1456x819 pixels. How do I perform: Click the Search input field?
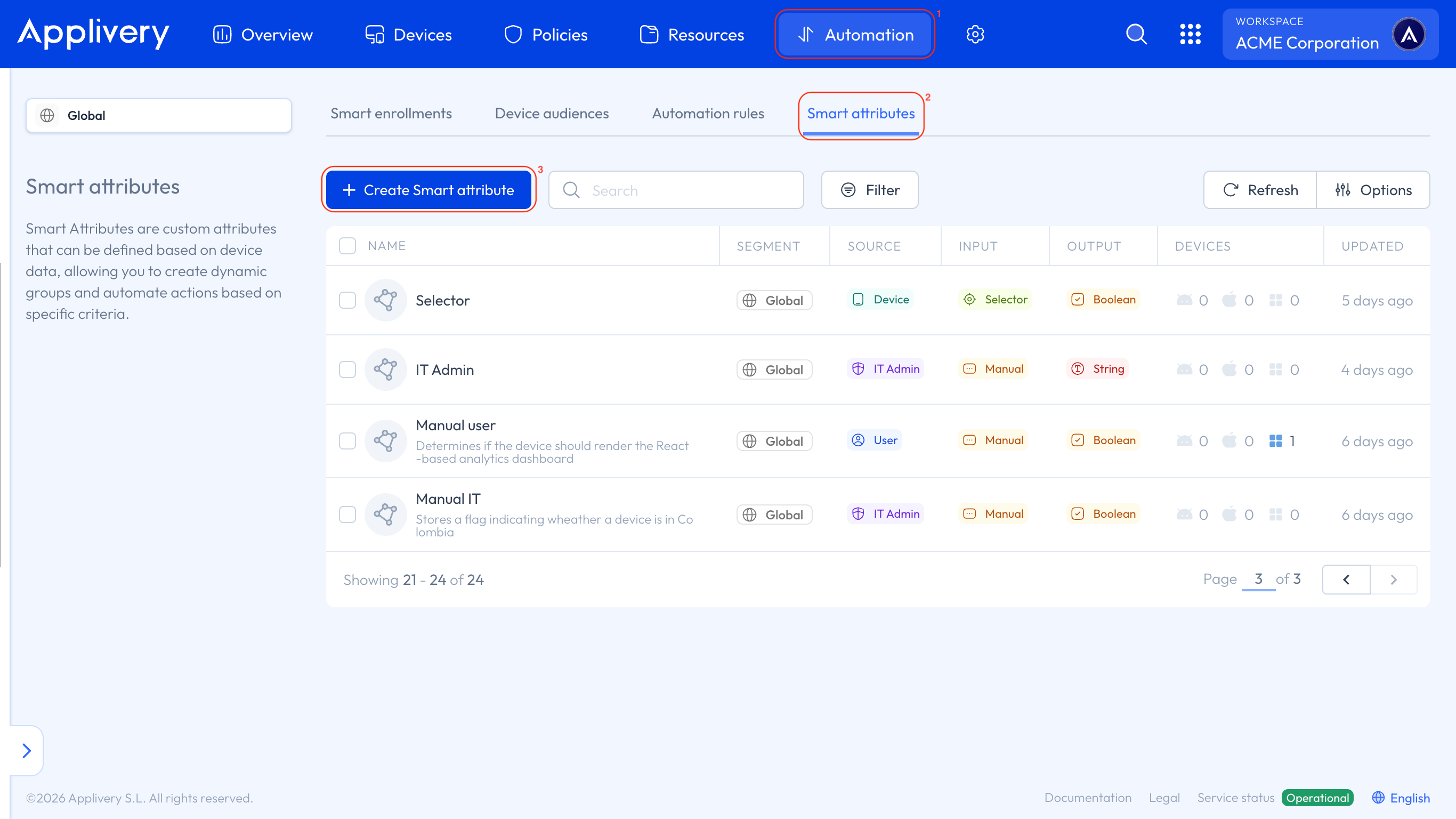[676, 190]
